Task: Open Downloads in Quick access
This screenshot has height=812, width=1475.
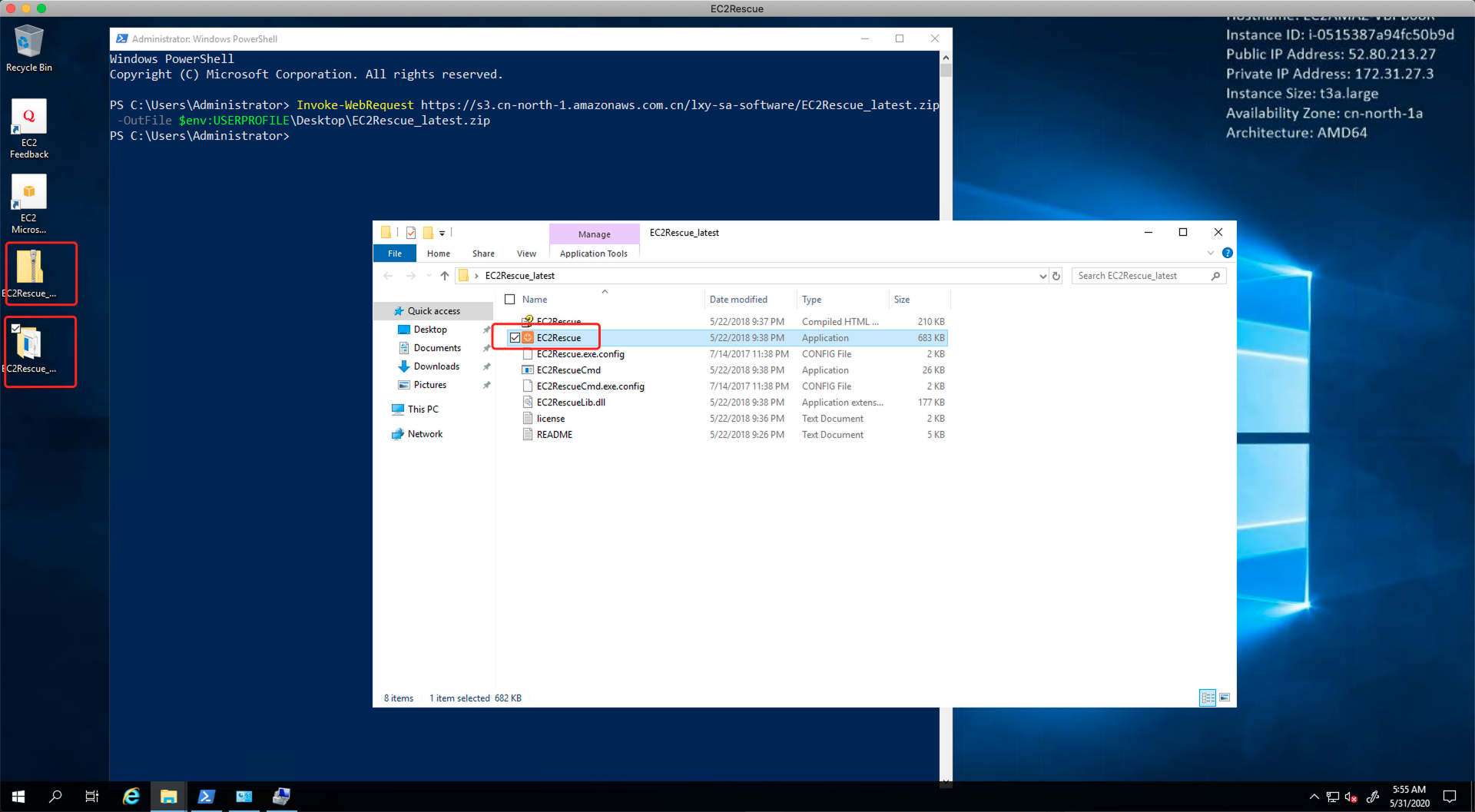Action: point(436,366)
